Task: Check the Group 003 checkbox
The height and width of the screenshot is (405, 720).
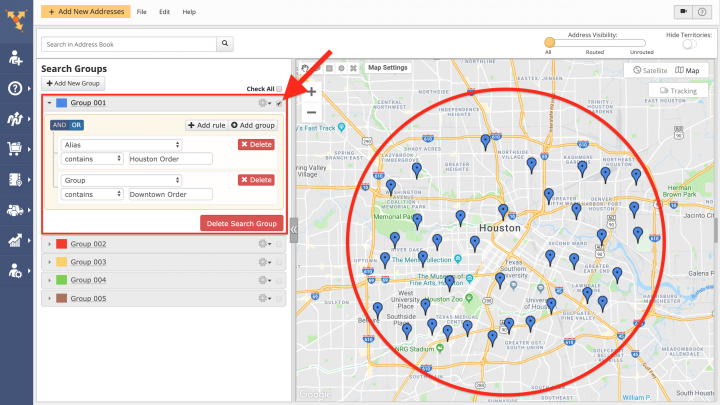Action: point(279,262)
